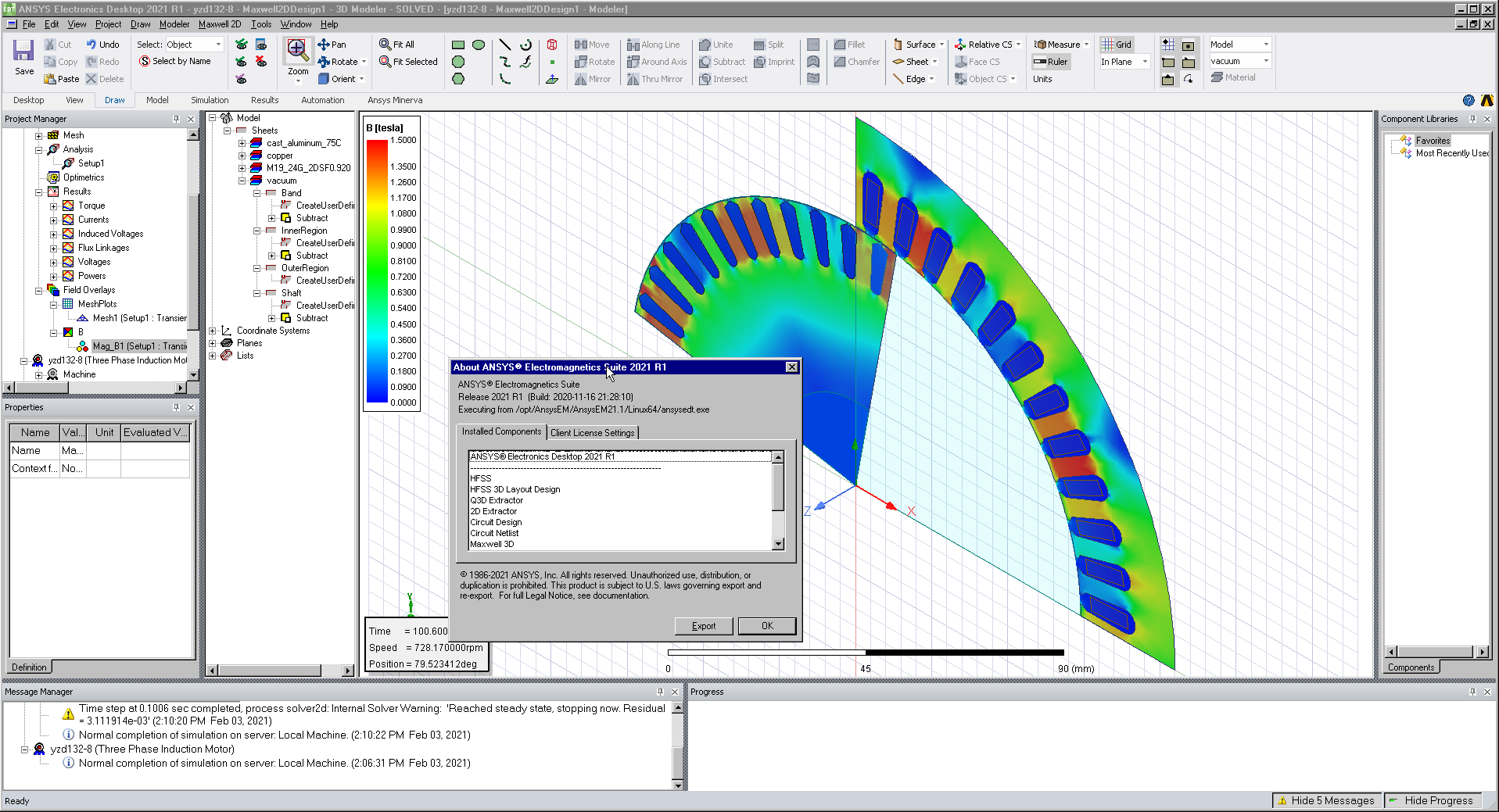Click the Surface tool icon
Viewport: 1499px width, 812px height.
coord(898,45)
